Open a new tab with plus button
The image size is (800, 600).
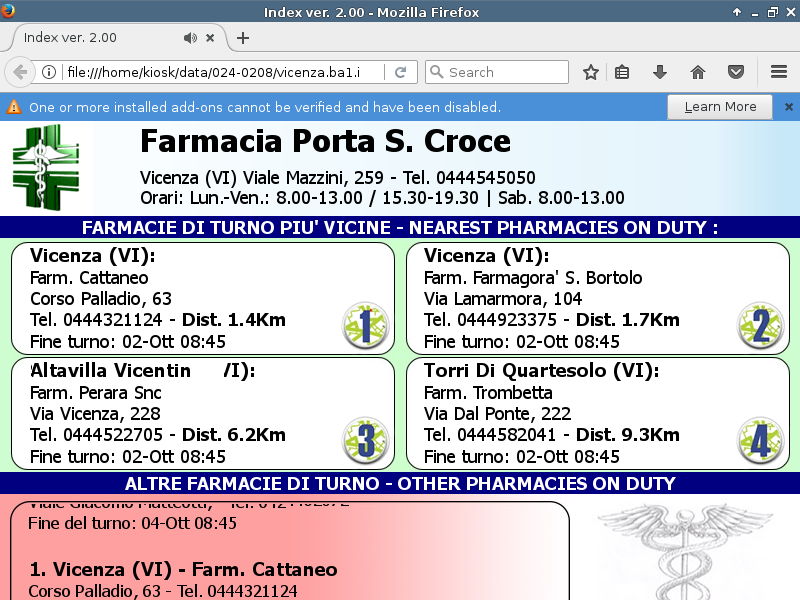coord(242,38)
